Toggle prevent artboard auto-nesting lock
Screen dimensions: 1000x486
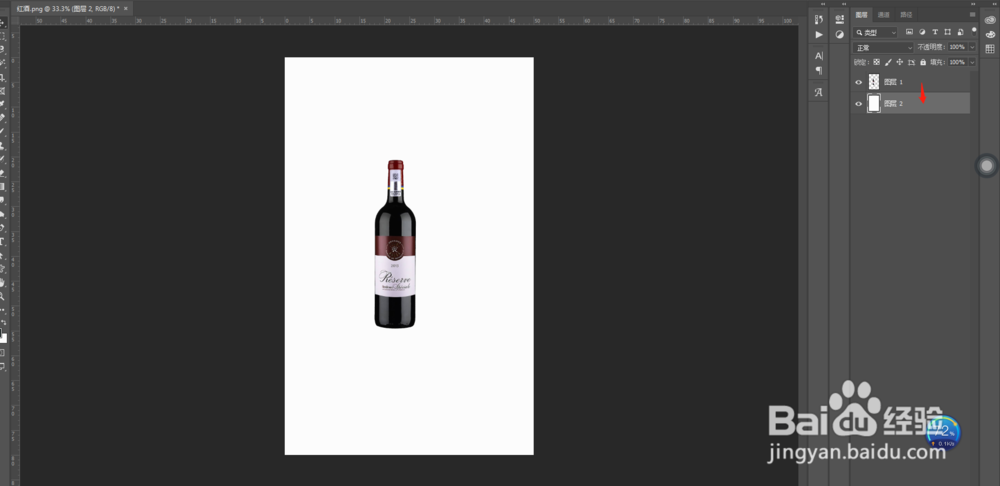tap(911, 62)
